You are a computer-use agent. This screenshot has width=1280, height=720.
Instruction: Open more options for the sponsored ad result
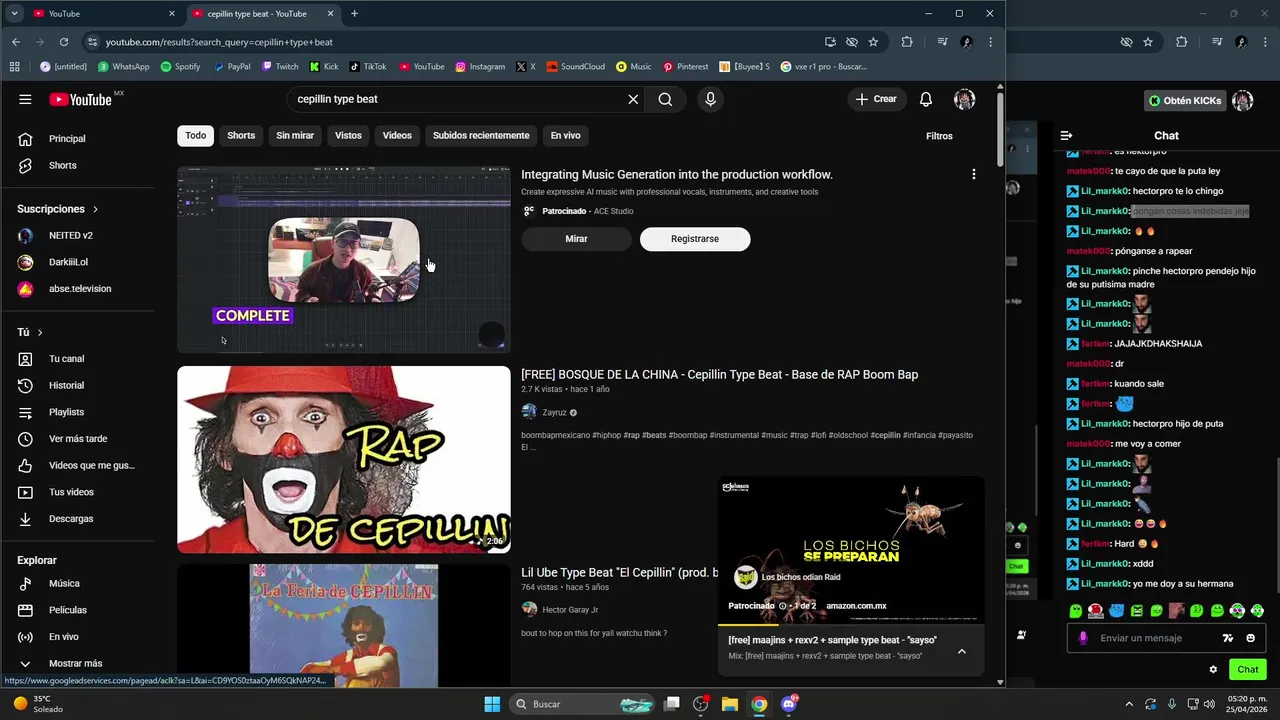click(x=973, y=174)
